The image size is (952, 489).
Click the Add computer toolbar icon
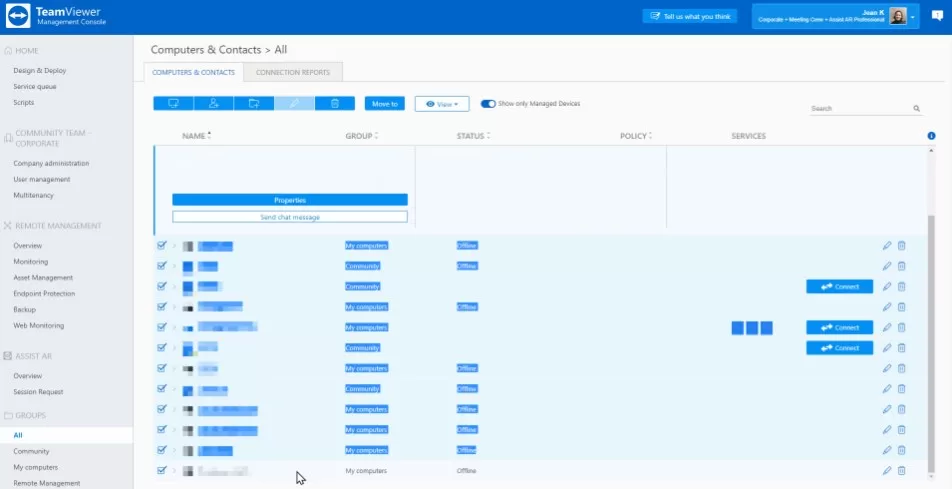point(173,103)
